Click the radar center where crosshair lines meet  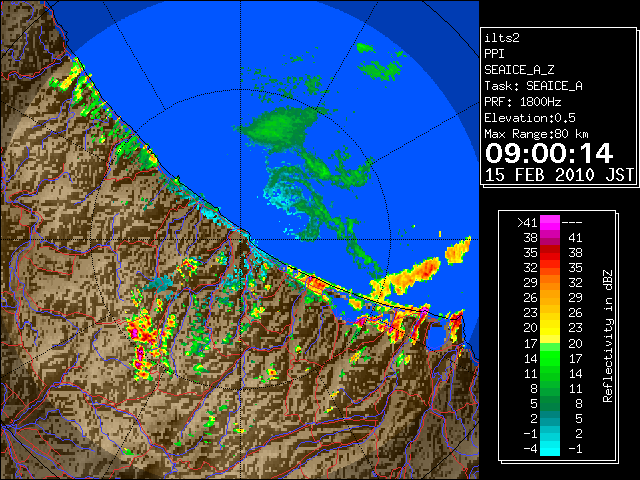pos(240,239)
